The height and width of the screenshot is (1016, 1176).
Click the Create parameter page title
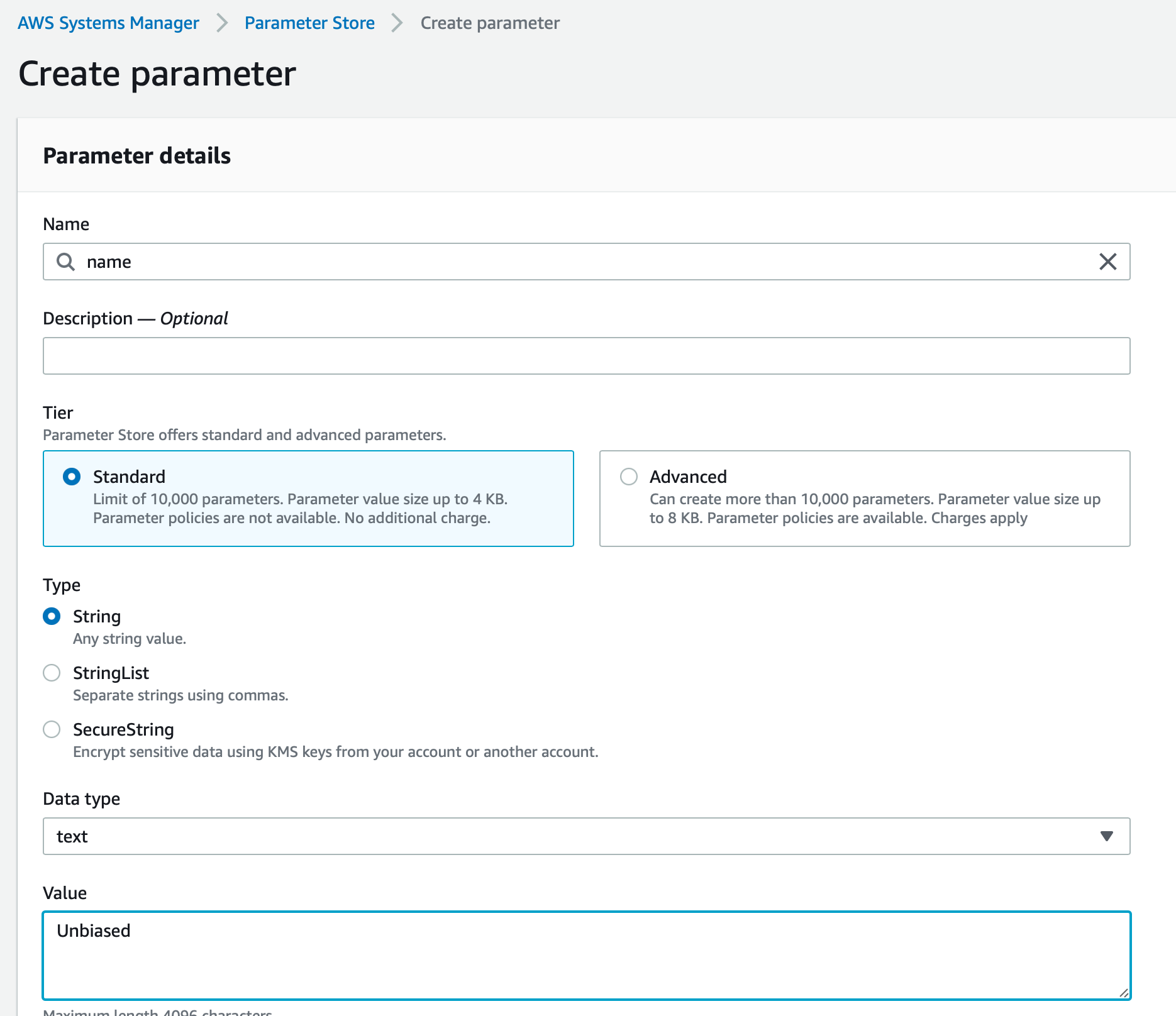157,74
